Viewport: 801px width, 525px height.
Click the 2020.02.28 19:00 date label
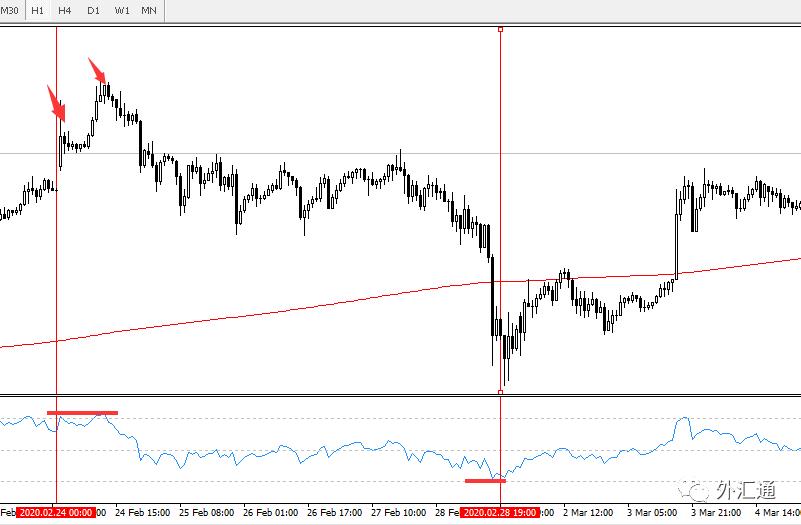click(x=500, y=512)
